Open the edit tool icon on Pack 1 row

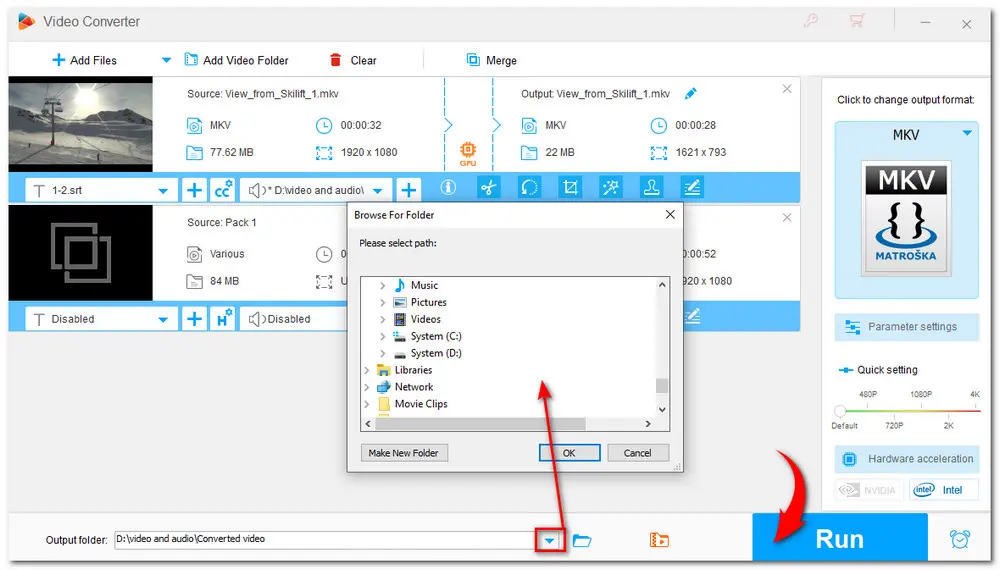(692, 316)
